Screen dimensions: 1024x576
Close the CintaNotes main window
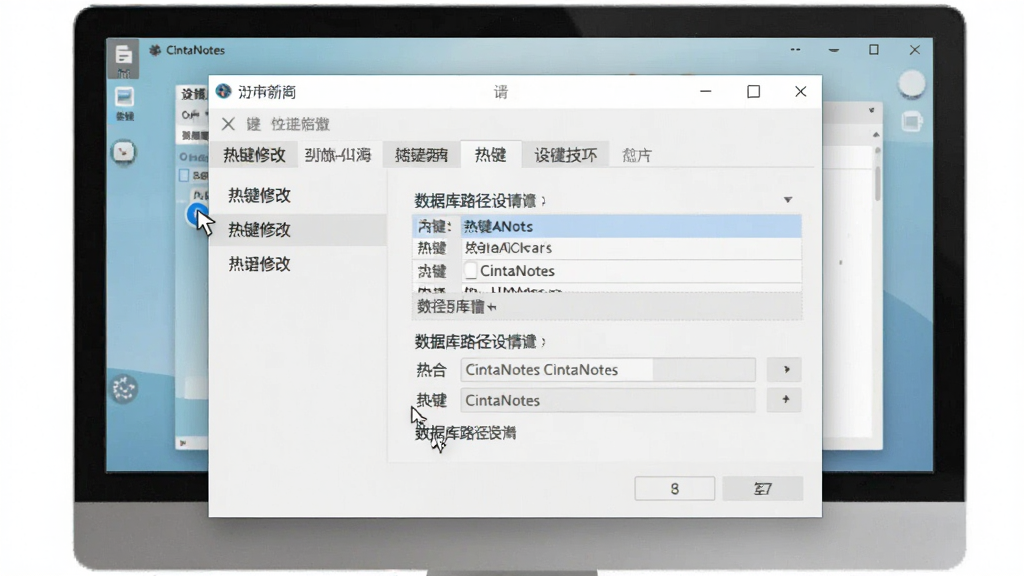click(x=915, y=50)
